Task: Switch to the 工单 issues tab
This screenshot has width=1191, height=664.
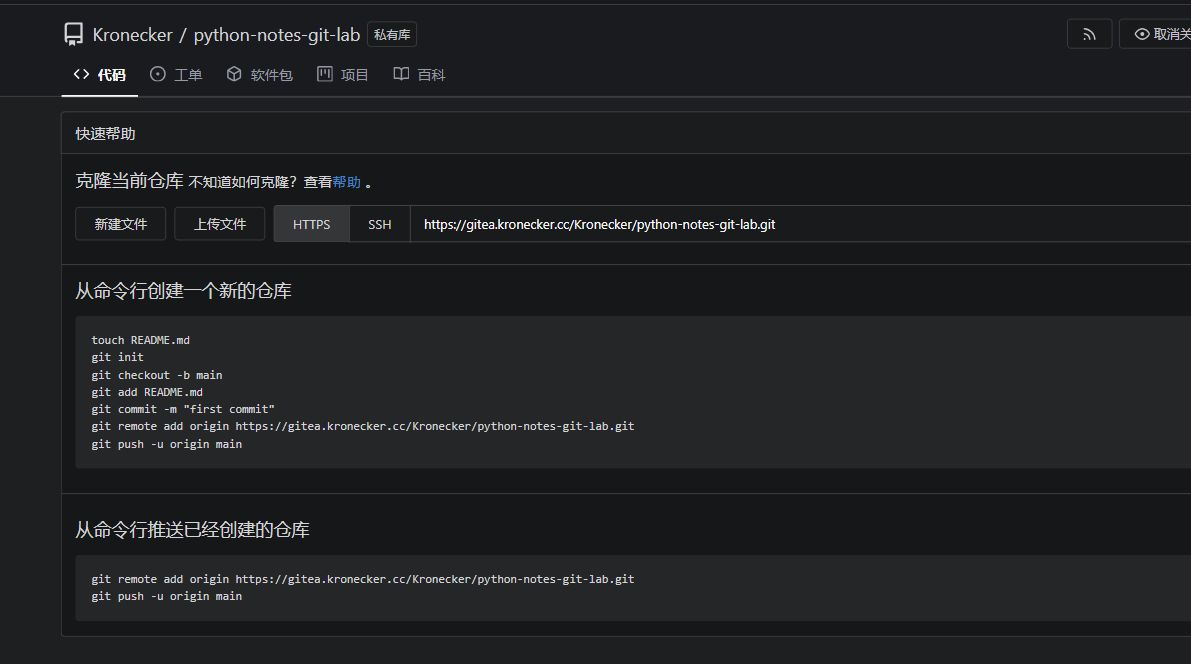Action: coord(176,74)
